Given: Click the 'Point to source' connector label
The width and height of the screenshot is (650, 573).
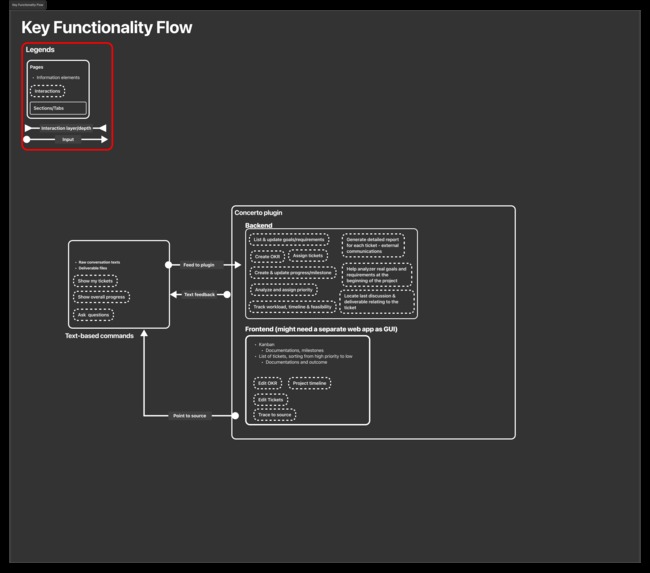Looking at the screenshot, I should coord(189,416).
